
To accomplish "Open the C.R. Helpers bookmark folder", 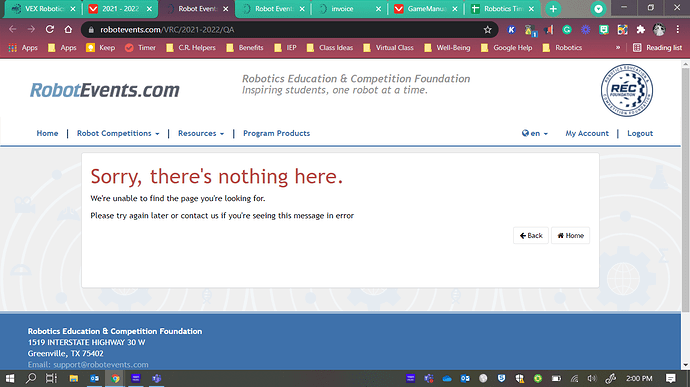I will point(191,48).
